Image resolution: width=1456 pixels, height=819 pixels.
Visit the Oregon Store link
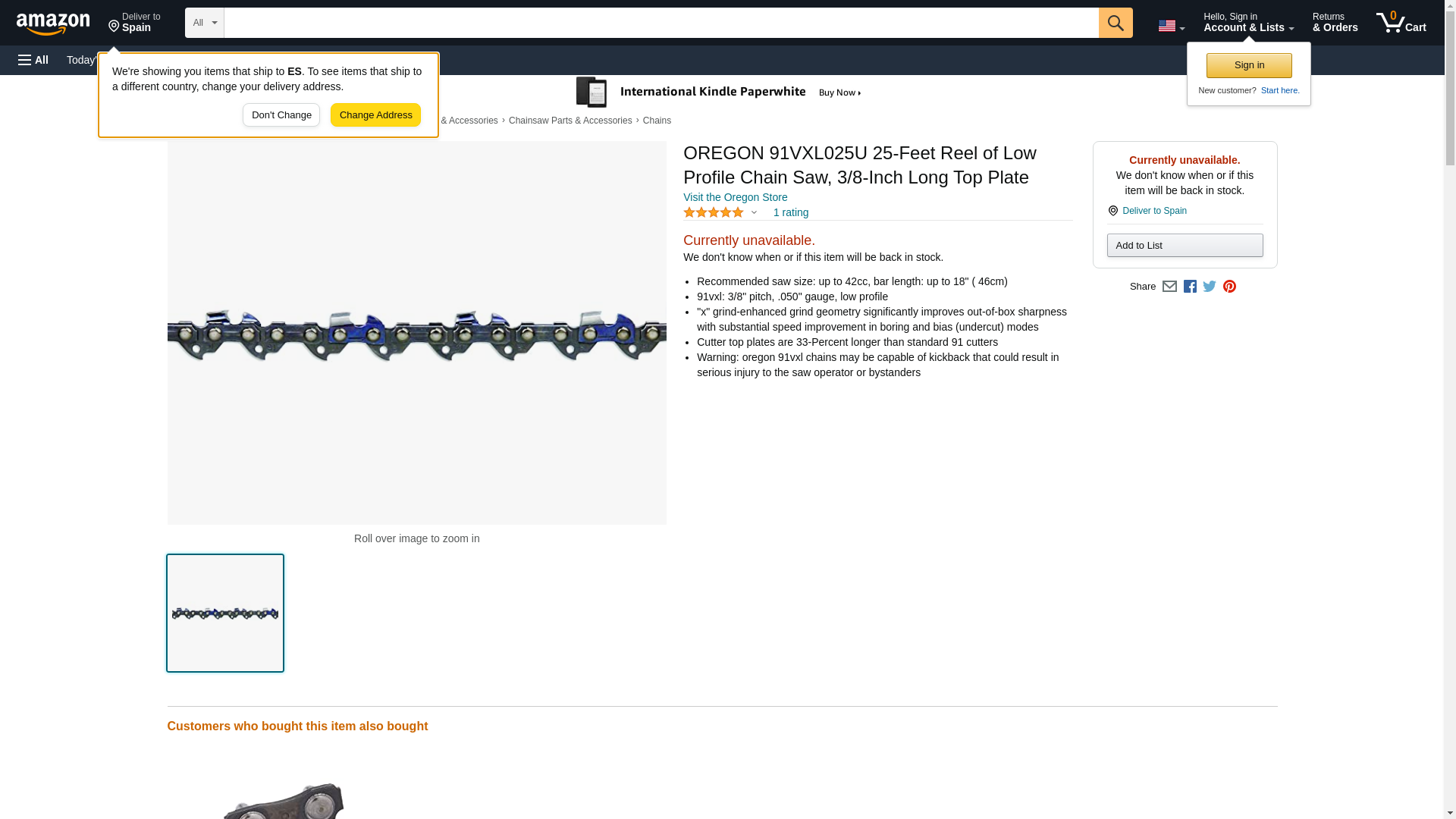tap(735, 197)
